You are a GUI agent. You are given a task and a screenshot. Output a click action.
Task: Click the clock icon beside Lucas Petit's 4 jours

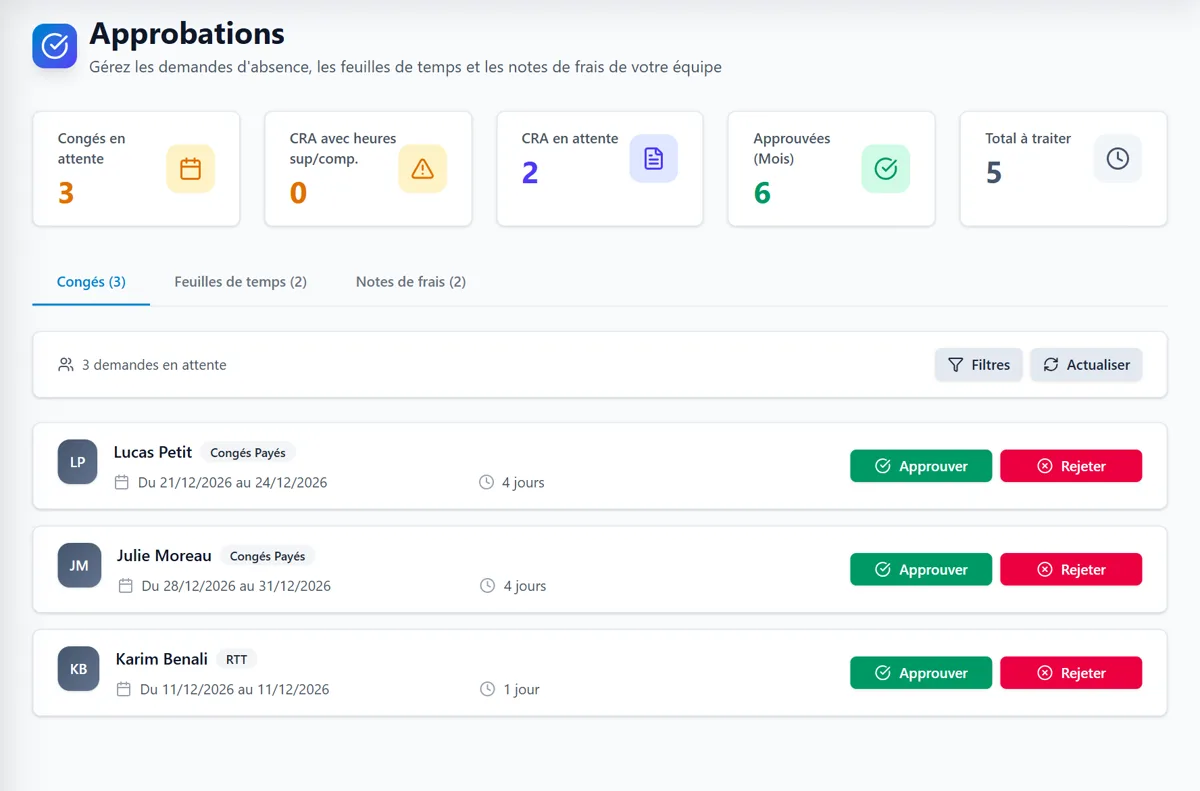coord(487,482)
